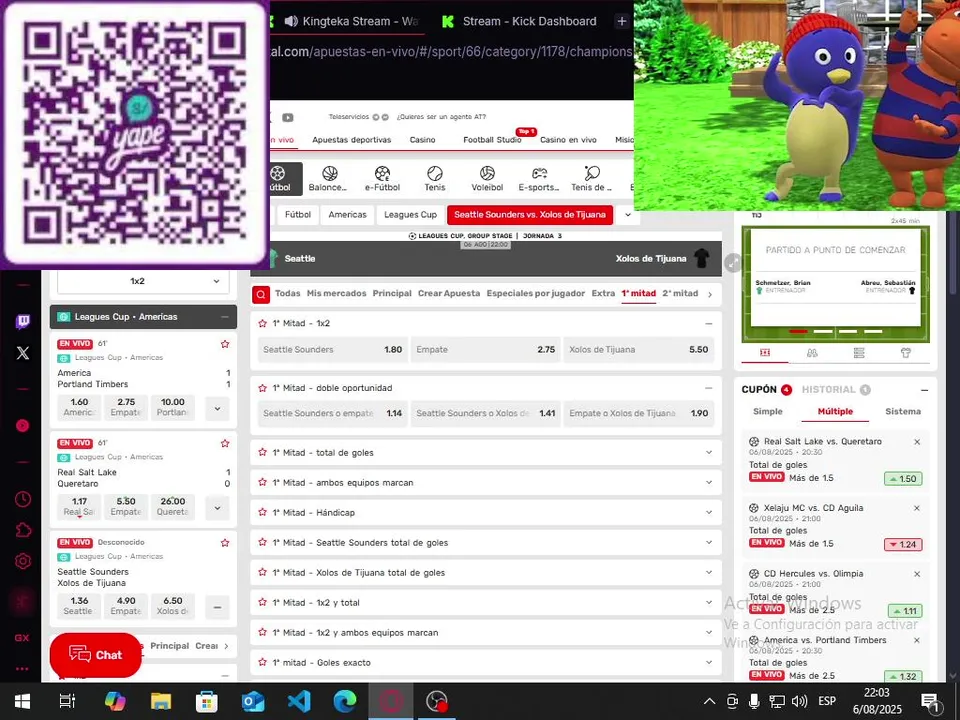Bet on Xolos de Tijuana at 5.50
Image resolution: width=960 pixels, height=720 pixels.
click(x=639, y=350)
